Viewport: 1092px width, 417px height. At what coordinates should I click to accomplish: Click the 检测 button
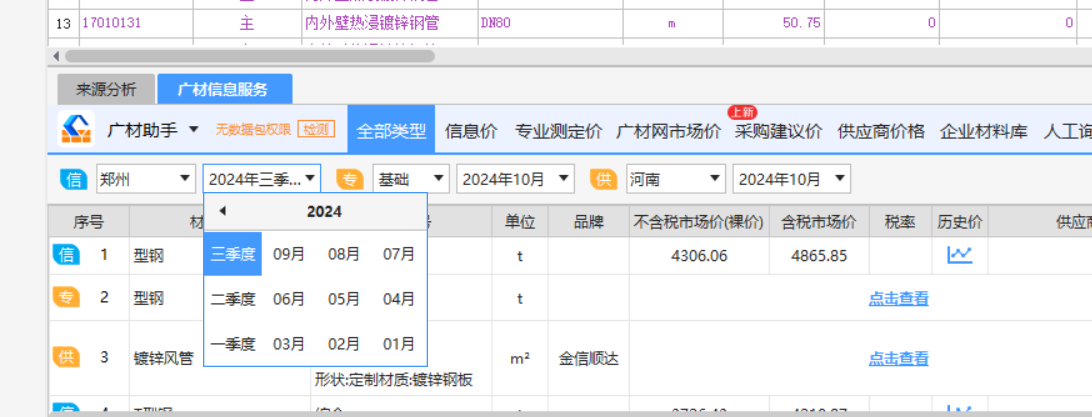(316, 129)
